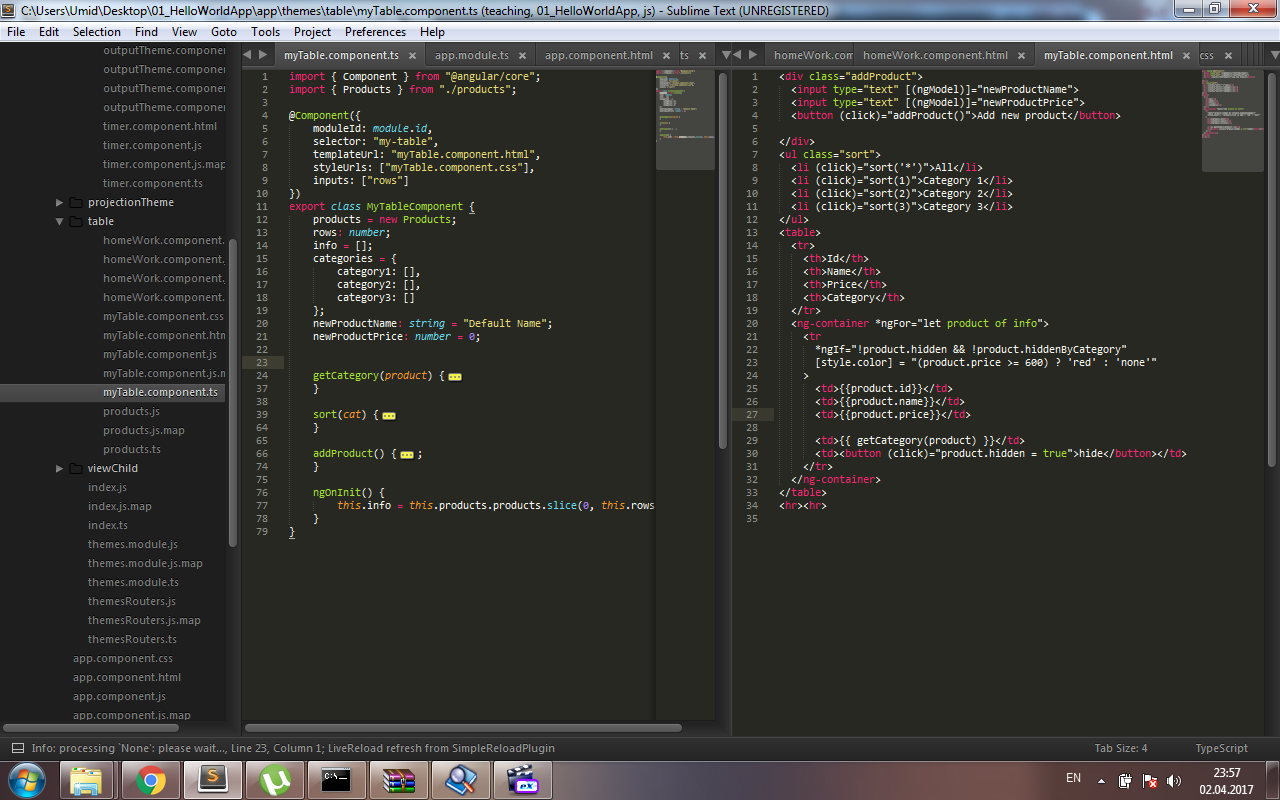The height and width of the screenshot is (800, 1280).
Task: Open index.ts in the sidebar
Action: [x=108, y=525]
